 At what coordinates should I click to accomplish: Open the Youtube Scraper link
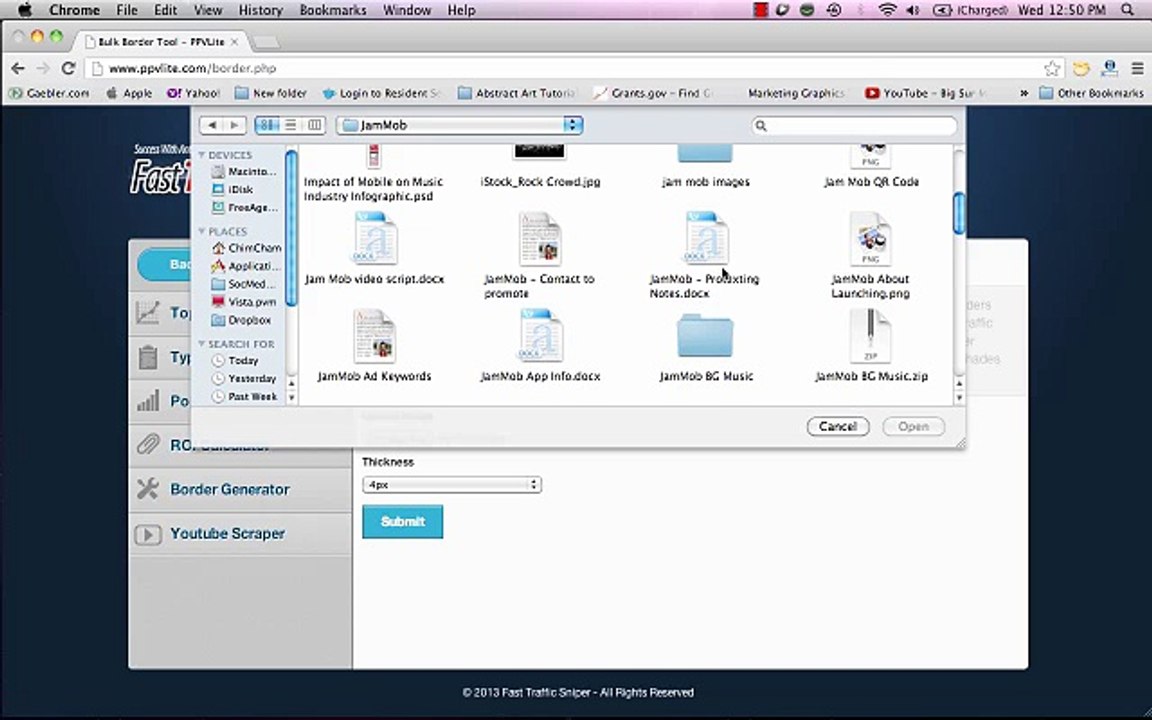click(227, 533)
